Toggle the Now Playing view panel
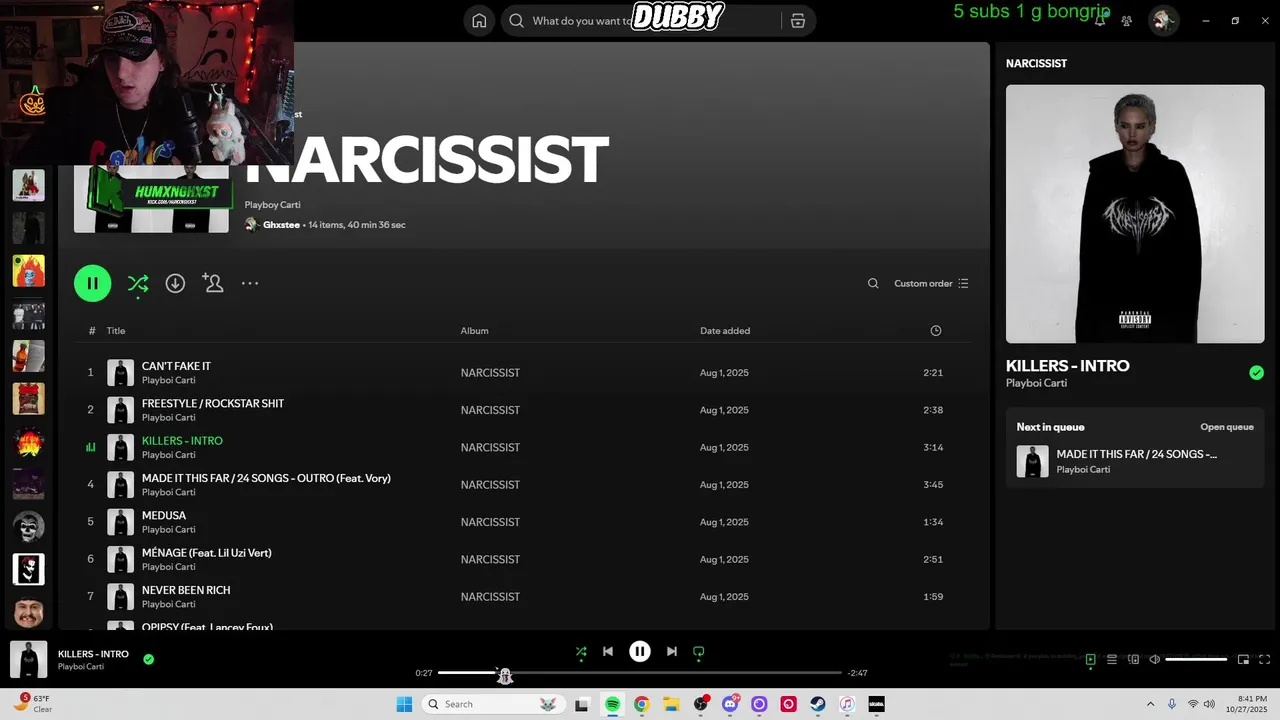This screenshot has width=1280, height=720. coord(1091,659)
